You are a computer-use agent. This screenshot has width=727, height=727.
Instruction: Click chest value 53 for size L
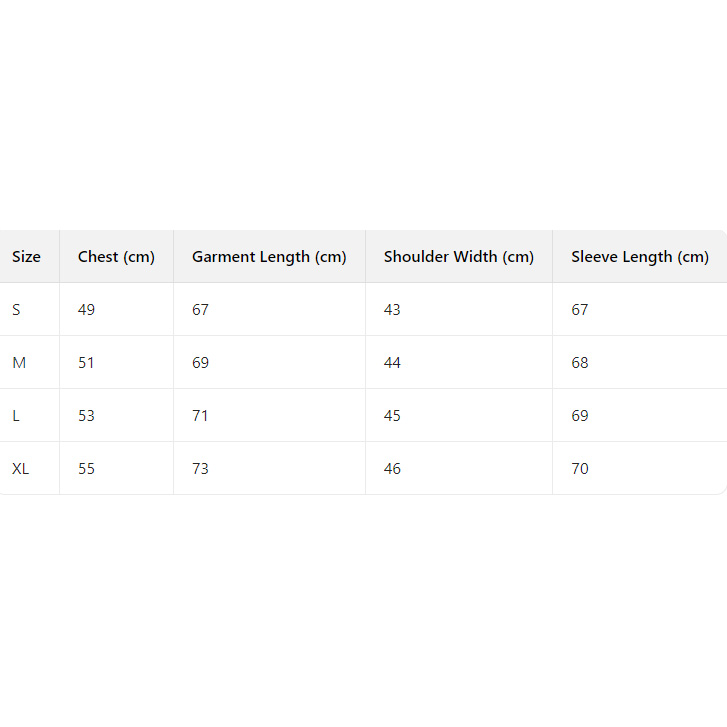[x=87, y=416]
